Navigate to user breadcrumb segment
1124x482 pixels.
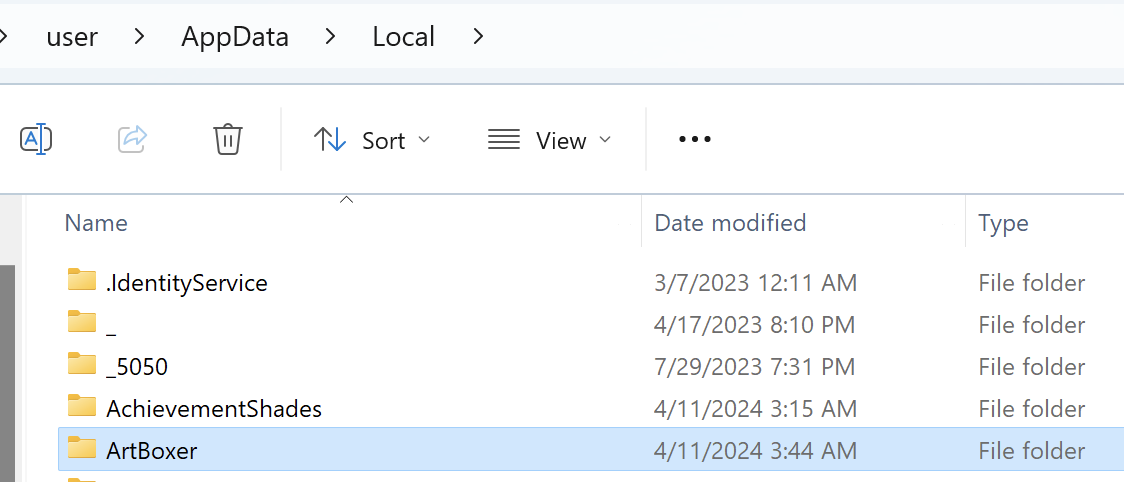pos(72,37)
